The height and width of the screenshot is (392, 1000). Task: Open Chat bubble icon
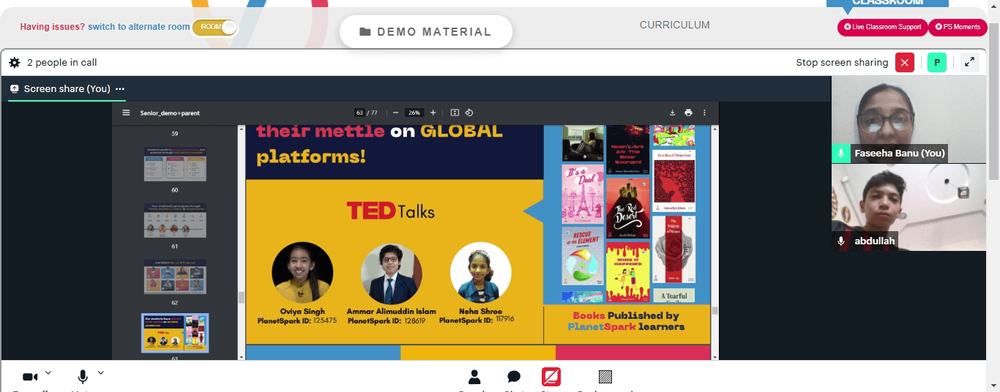[514, 377]
